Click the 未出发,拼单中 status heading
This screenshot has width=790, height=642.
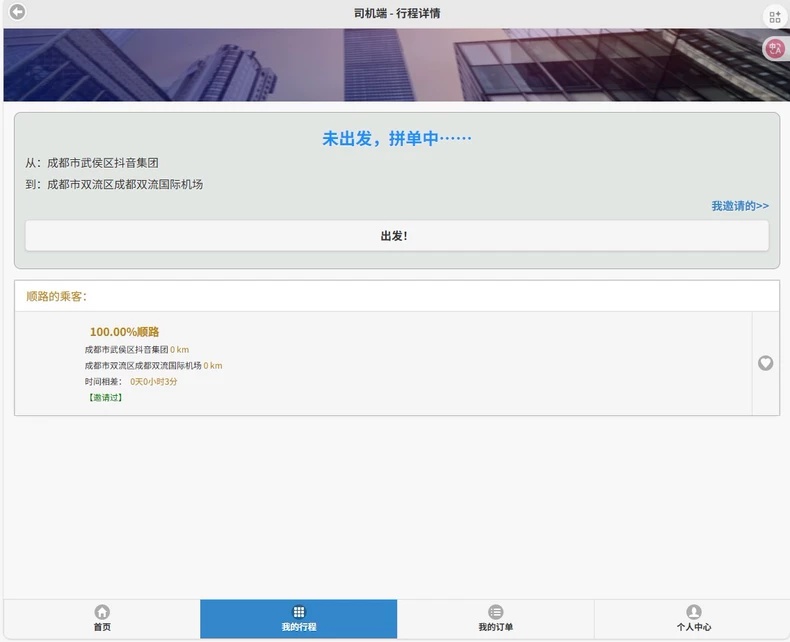click(x=397, y=138)
